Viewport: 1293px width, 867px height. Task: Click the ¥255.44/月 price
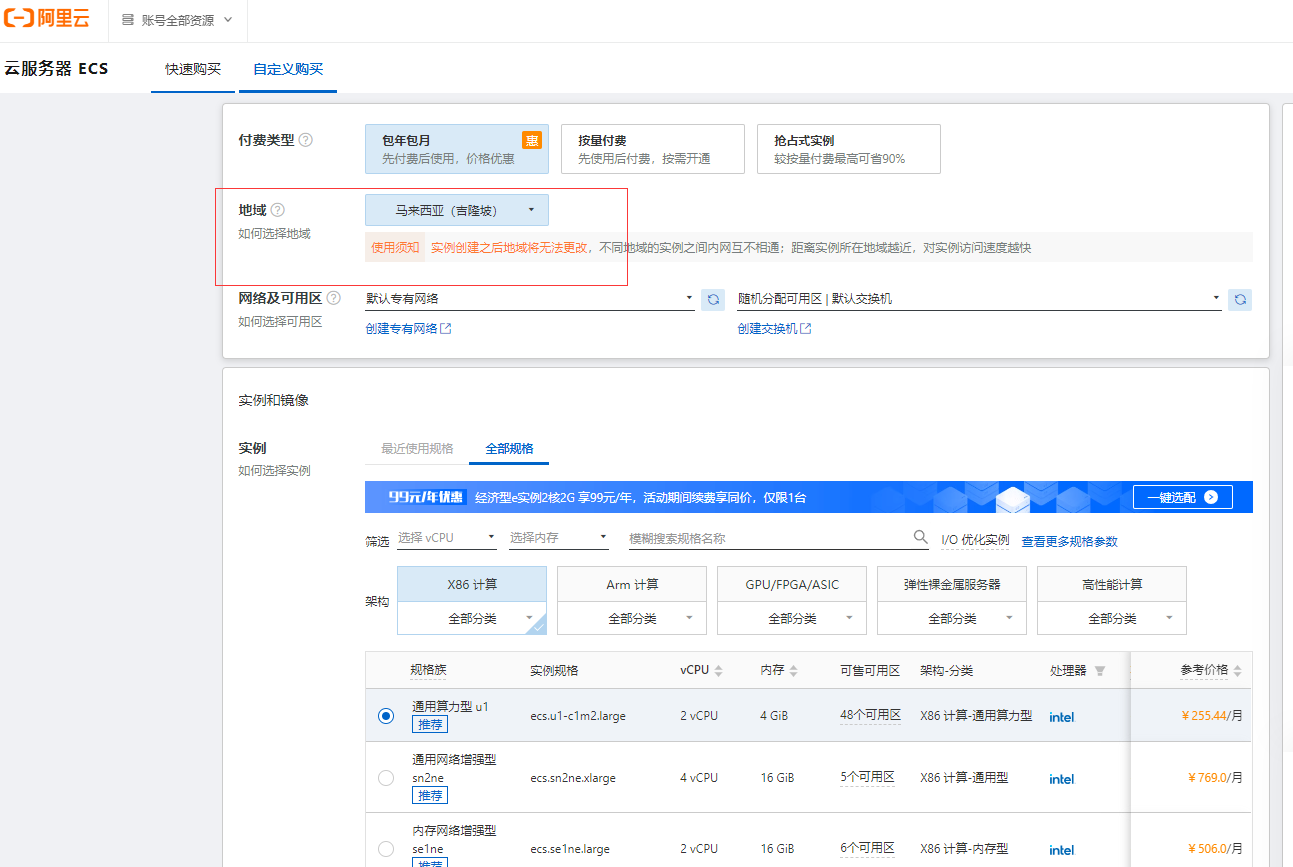tap(1212, 716)
